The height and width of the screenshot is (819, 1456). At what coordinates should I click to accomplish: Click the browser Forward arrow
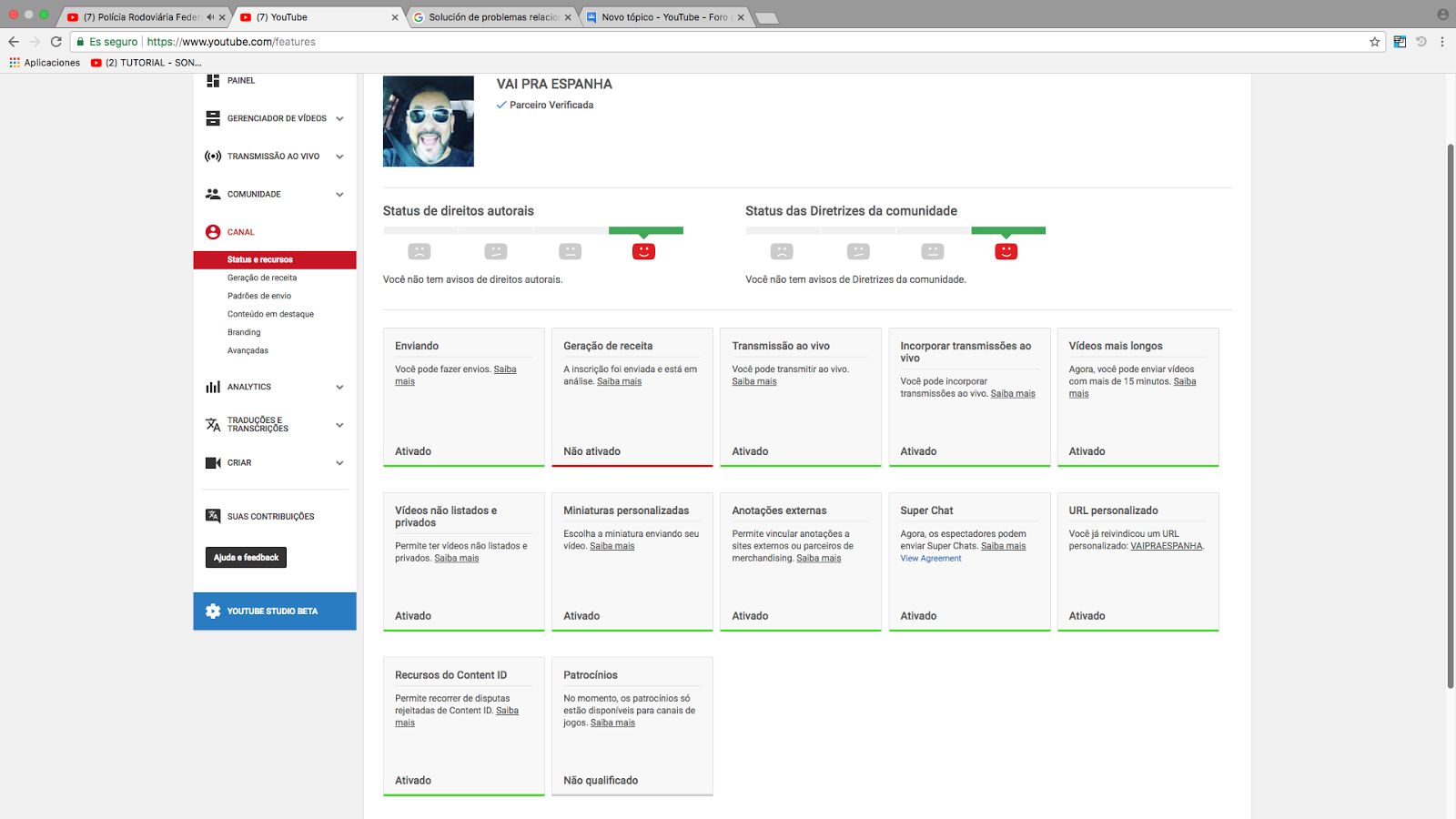click(x=35, y=42)
